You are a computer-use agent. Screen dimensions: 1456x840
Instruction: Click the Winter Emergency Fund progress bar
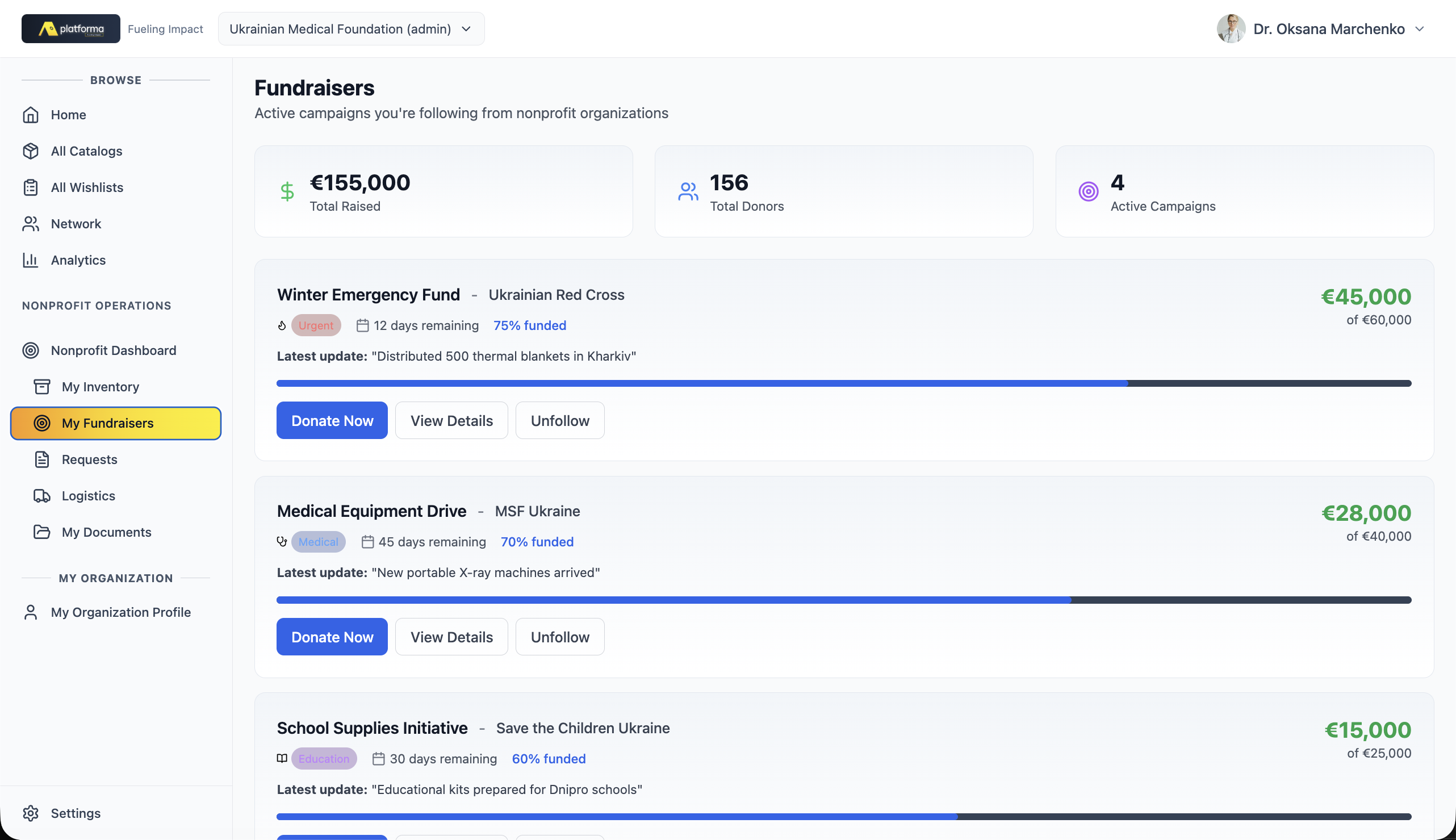[x=843, y=384]
